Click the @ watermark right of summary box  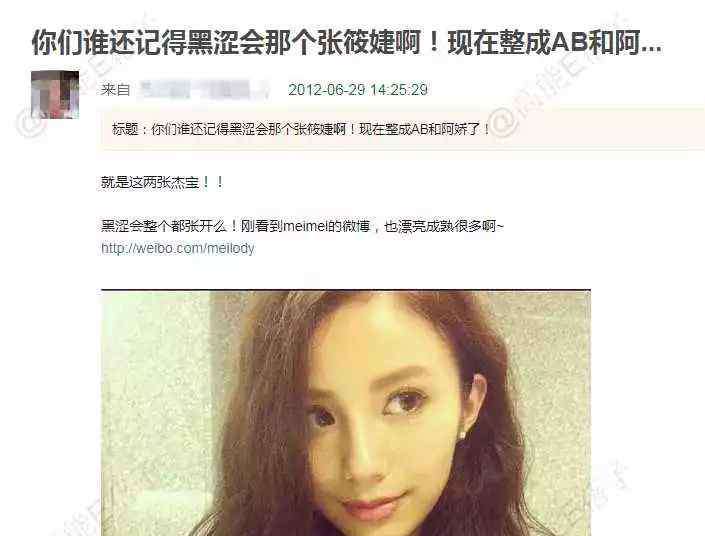tap(503, 120)
